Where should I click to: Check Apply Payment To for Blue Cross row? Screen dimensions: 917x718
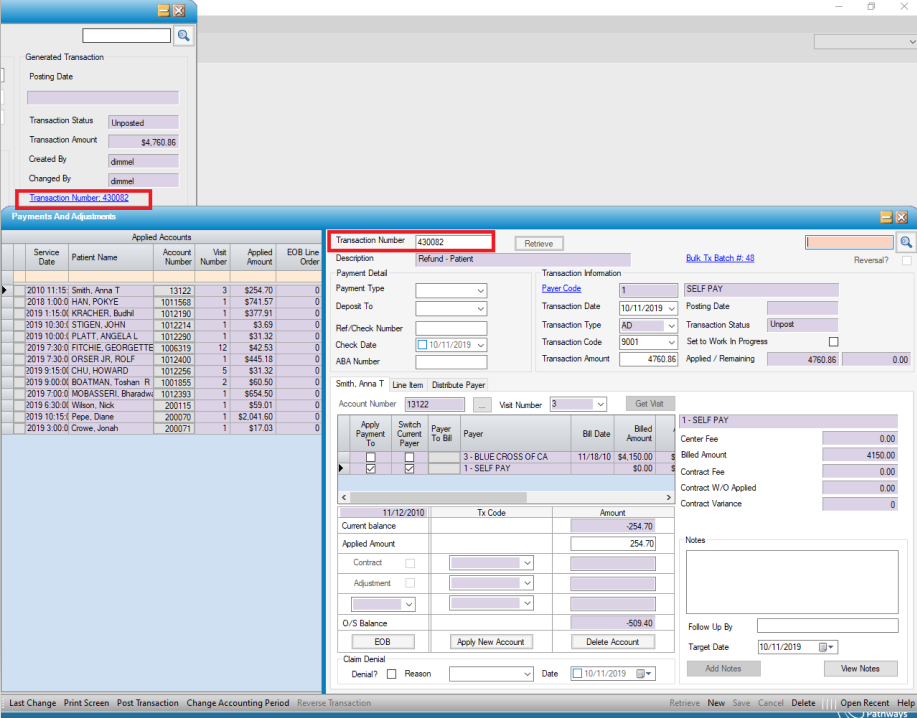[x=370, y=457]
